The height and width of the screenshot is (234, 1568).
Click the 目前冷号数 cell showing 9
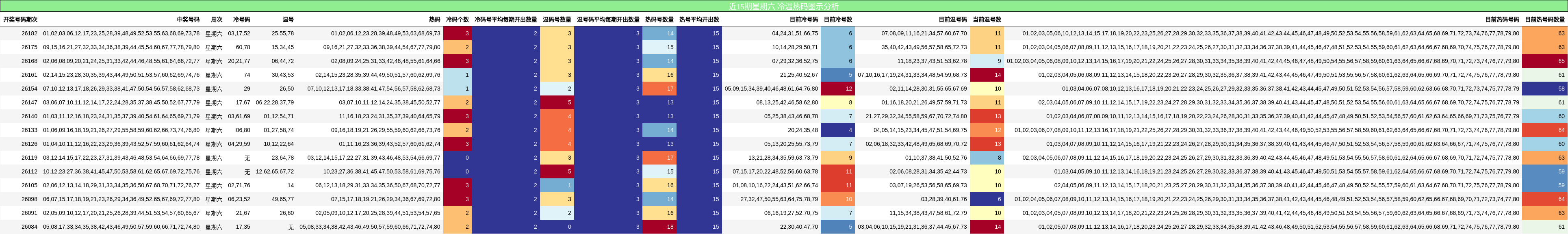click(x=837, y=158)
